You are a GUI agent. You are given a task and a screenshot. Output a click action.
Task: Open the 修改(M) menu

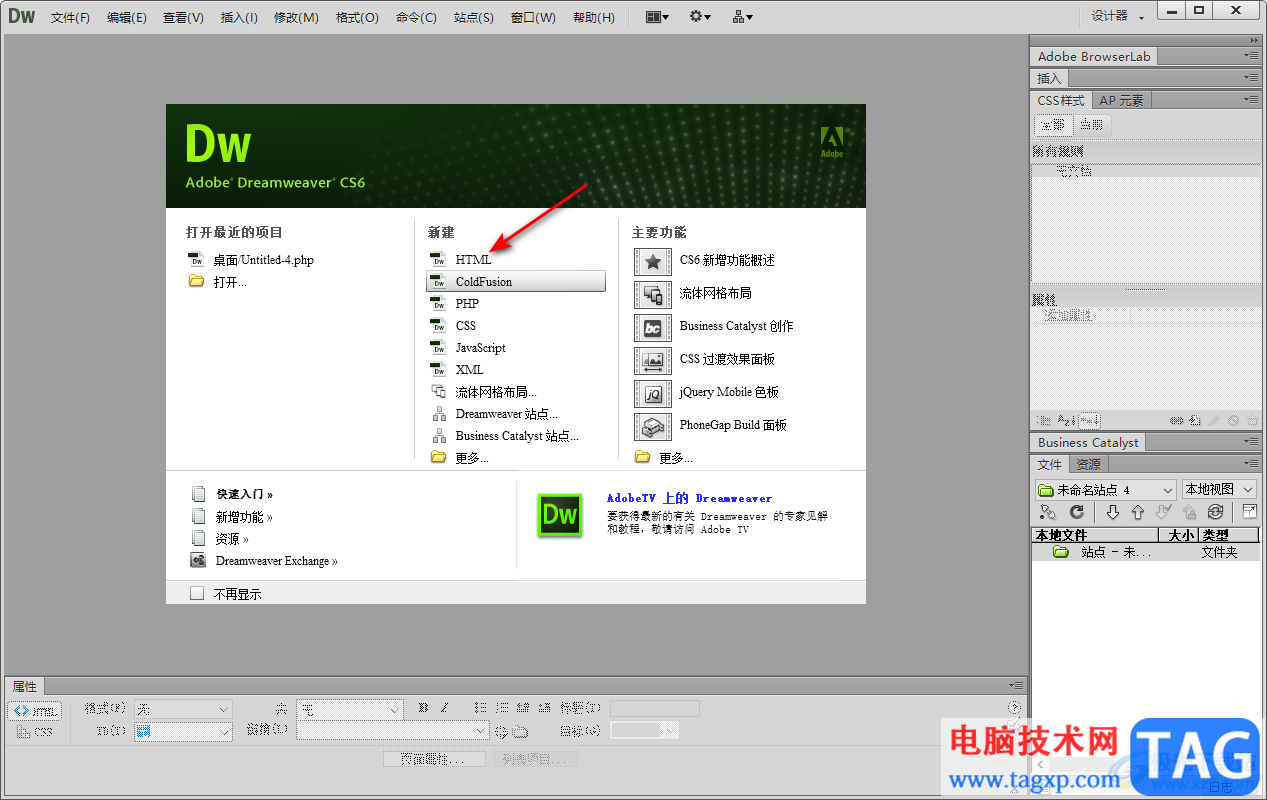[x=297, y=17]
